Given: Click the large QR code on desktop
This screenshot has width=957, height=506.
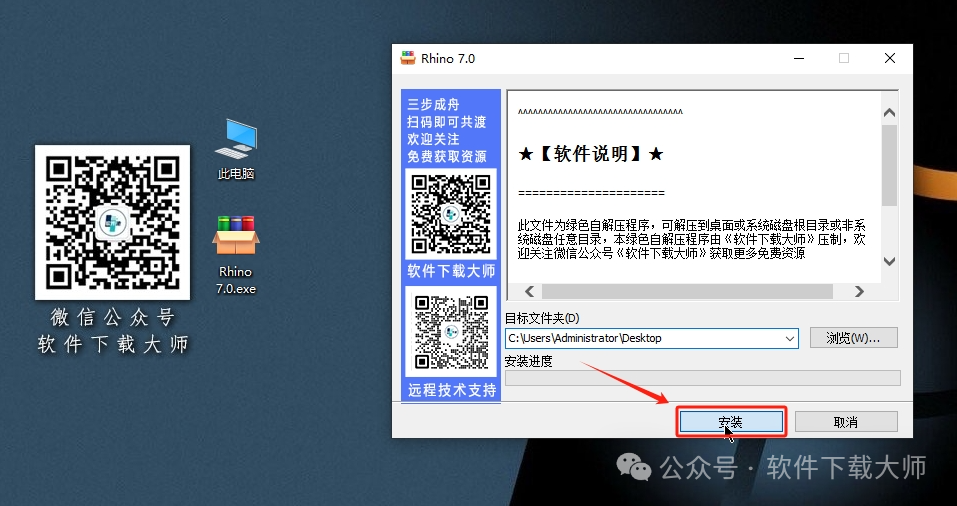Looking at the screenshot, I should click(112, 223).
